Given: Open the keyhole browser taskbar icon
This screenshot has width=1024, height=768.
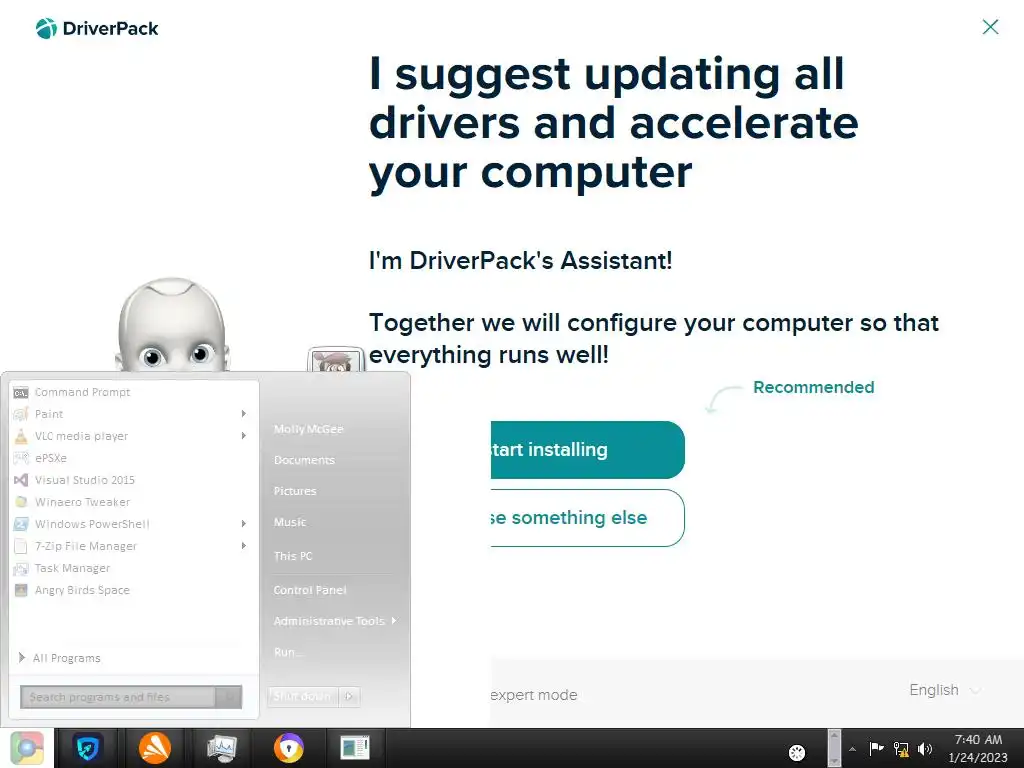Looking at the screenshot, I should pos(288,748).
